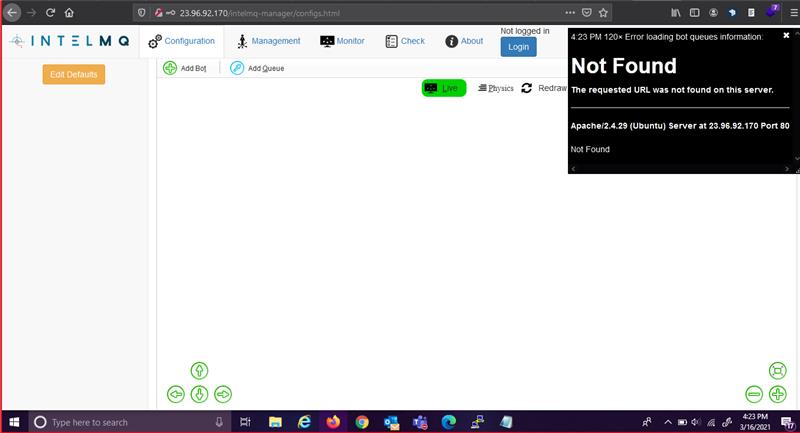Screen dimensions: 800x433
Task: Go to the Monitor tab
Action: click(343, 41)
